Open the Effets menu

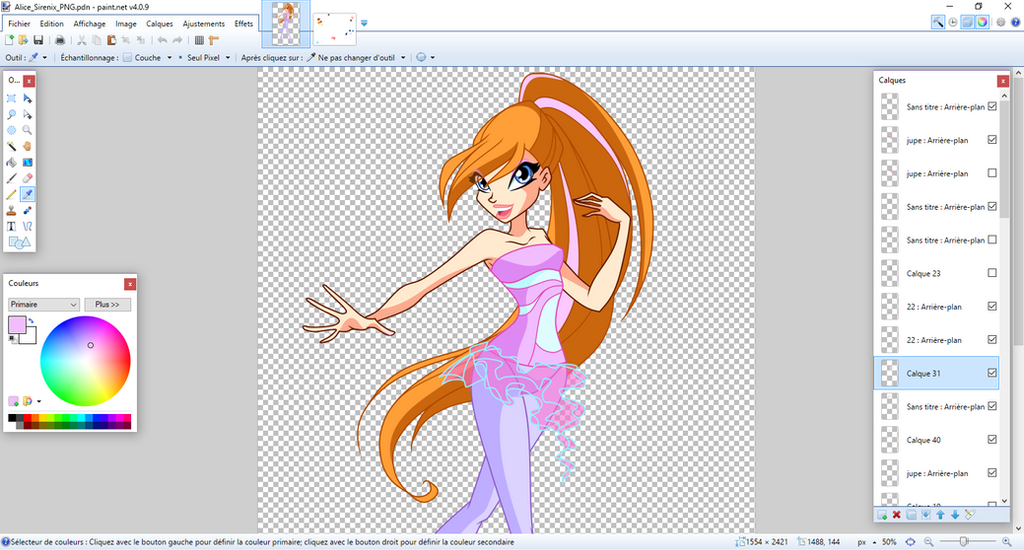pyautogui.click(x=244, y=24)
